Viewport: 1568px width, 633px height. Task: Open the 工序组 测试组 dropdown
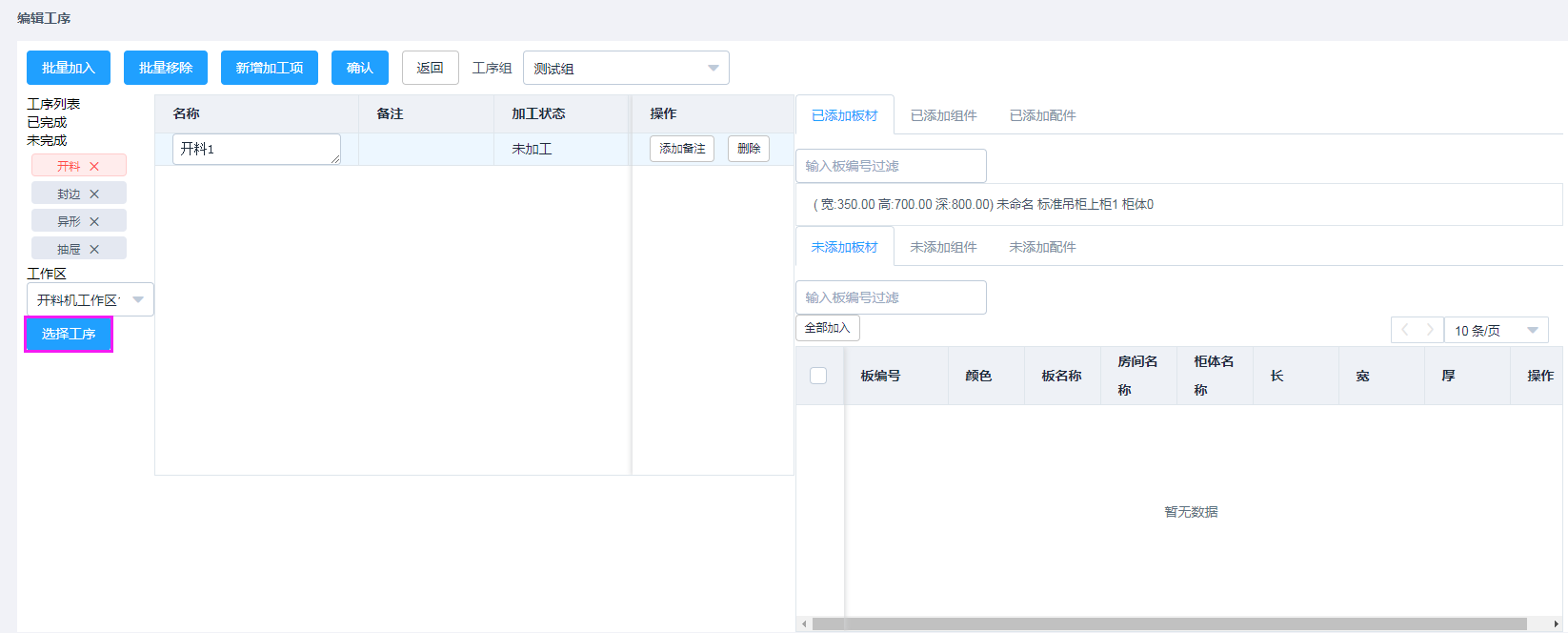[x=626, y=69]
